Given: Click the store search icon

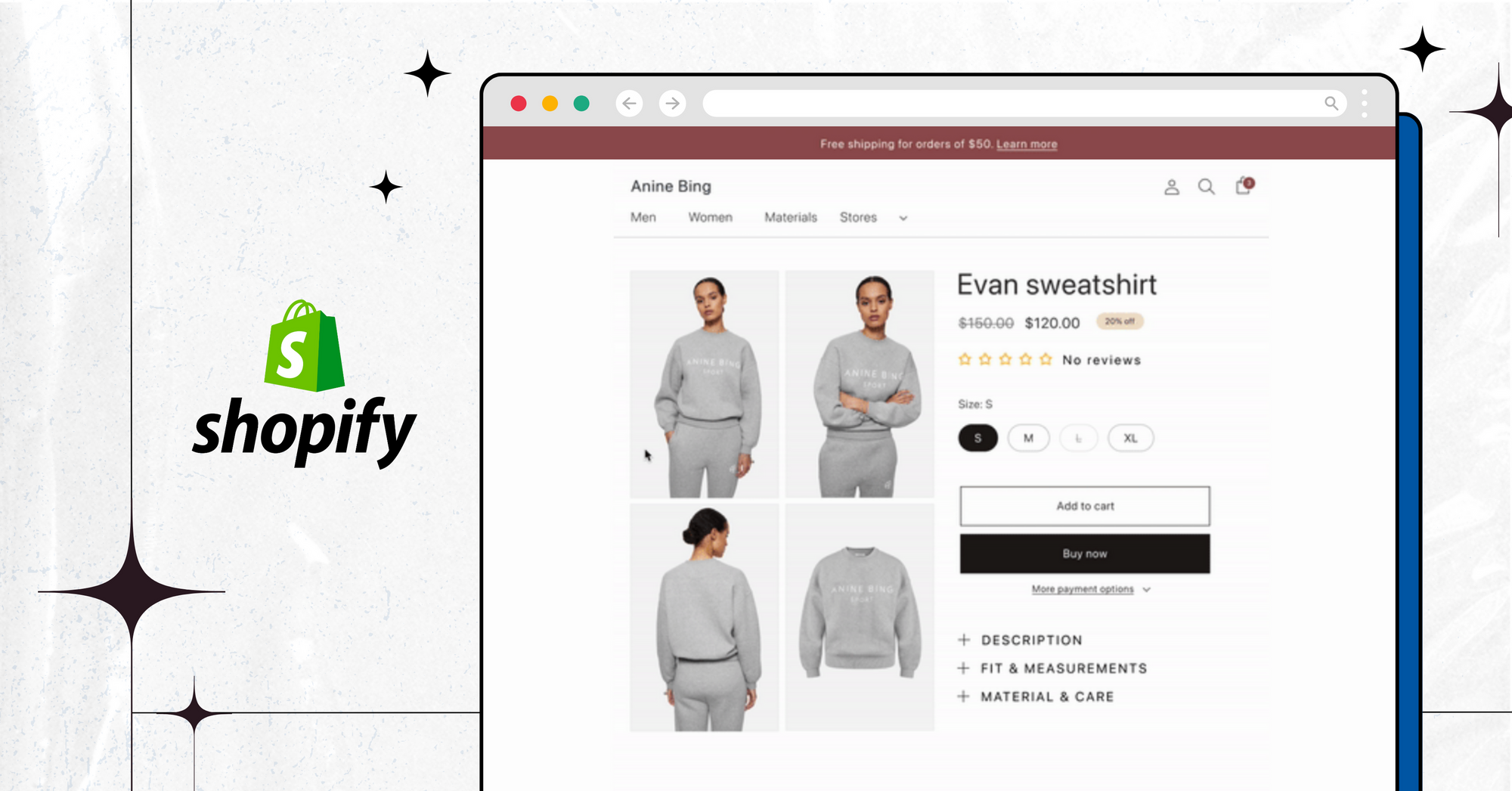Looking at the screenshot, I should click(1207, 187).
